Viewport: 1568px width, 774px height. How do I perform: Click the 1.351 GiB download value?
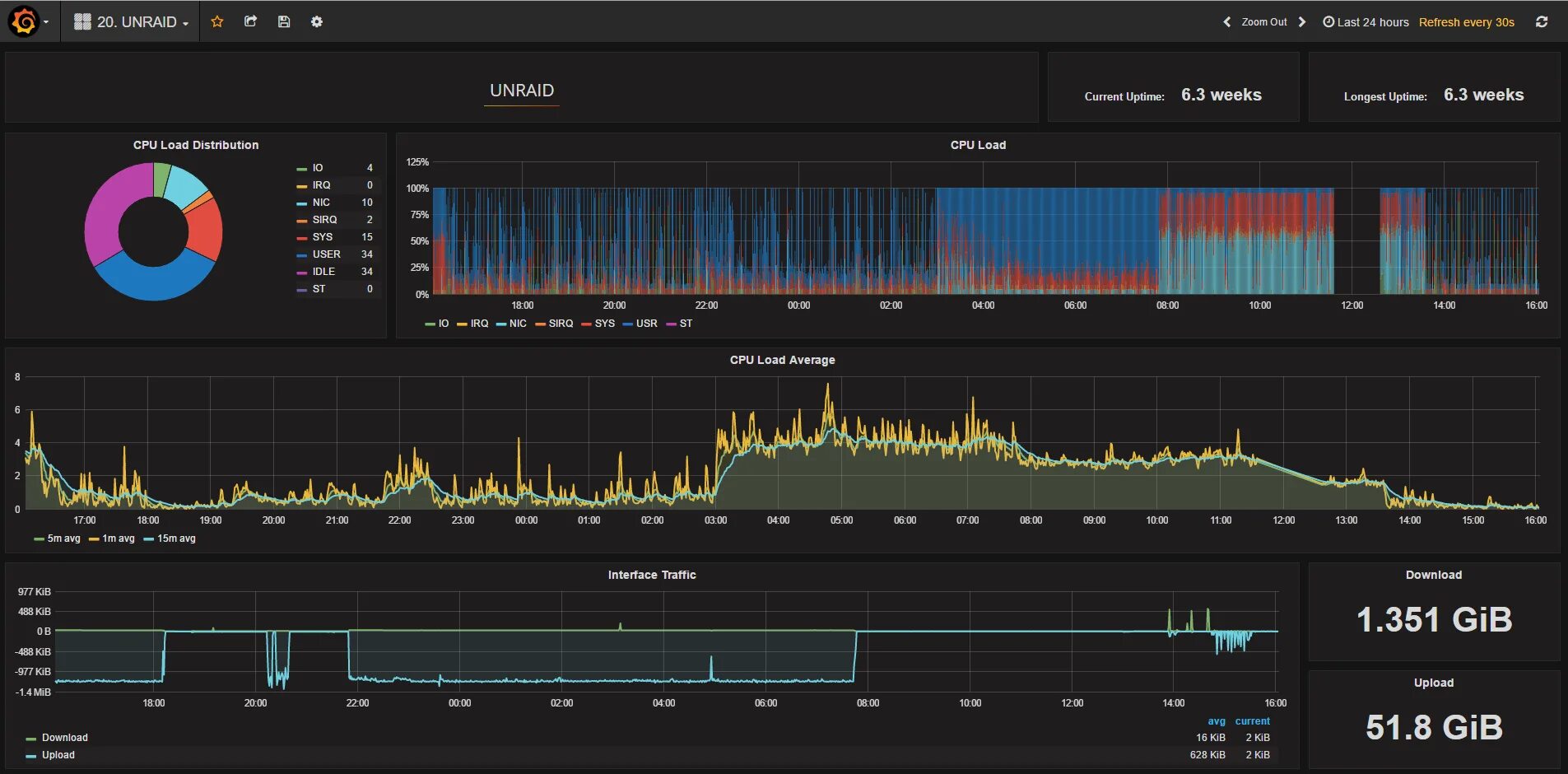click(x=1434, y=620)
